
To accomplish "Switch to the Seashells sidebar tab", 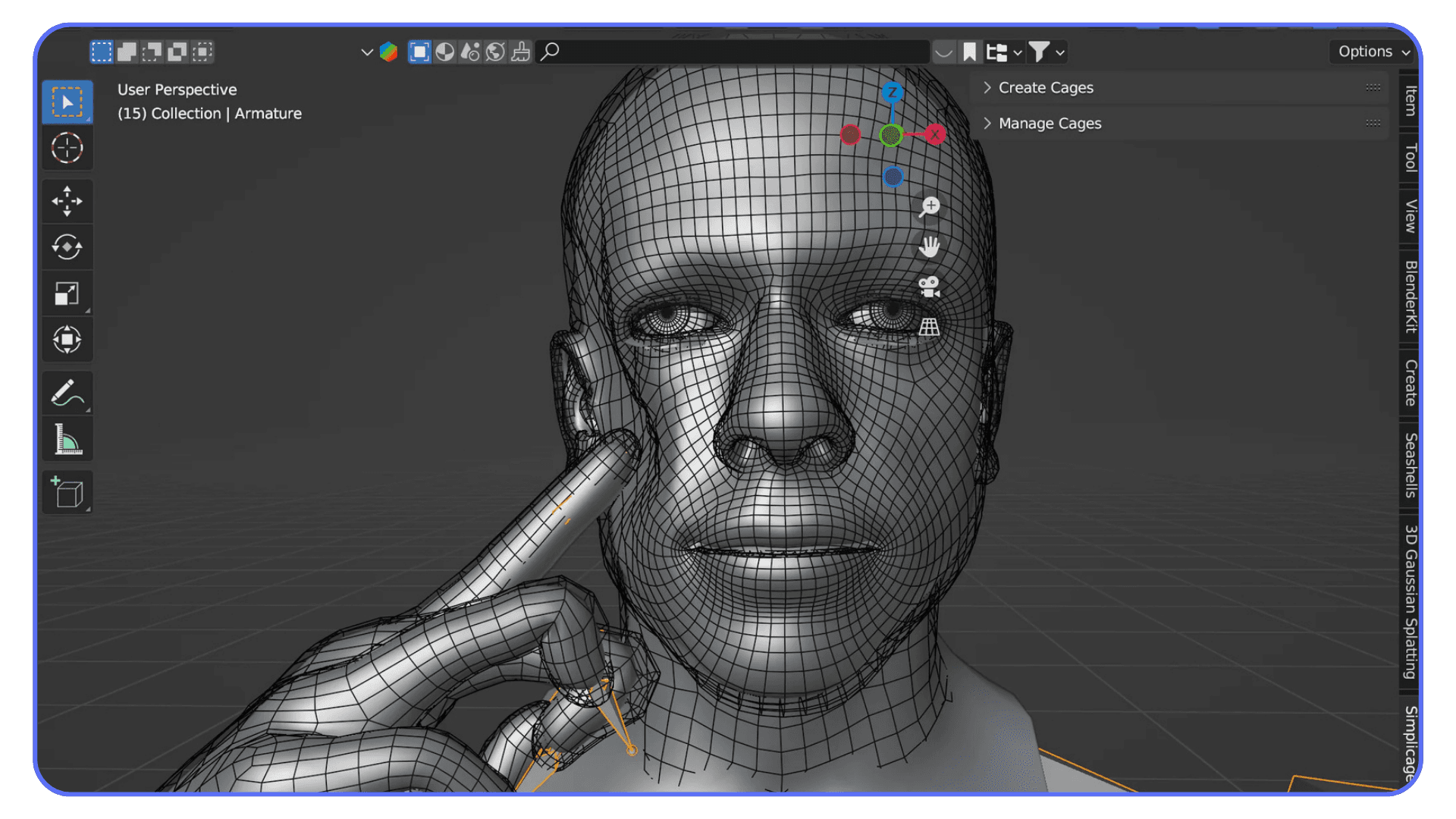I will [1410, 465].
